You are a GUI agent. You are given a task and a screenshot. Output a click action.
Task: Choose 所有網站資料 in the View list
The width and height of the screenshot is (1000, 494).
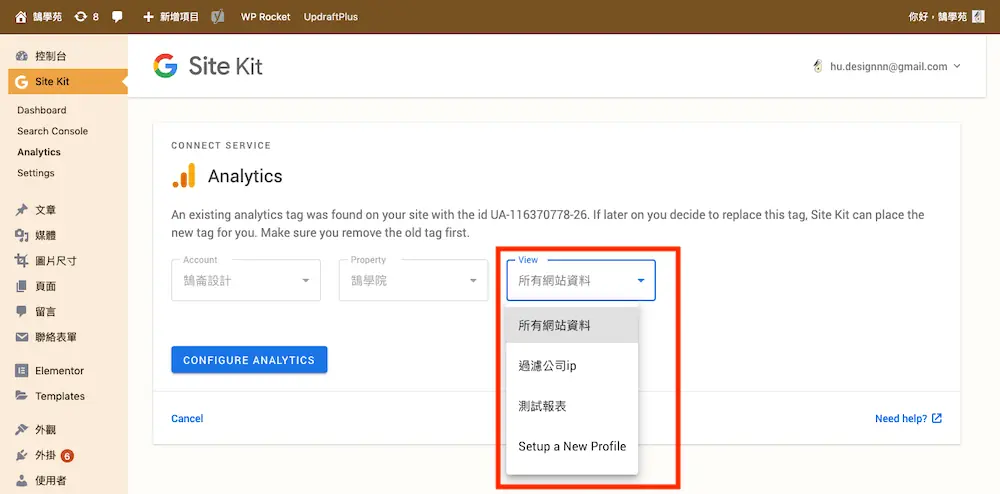(x=572, y=326)
